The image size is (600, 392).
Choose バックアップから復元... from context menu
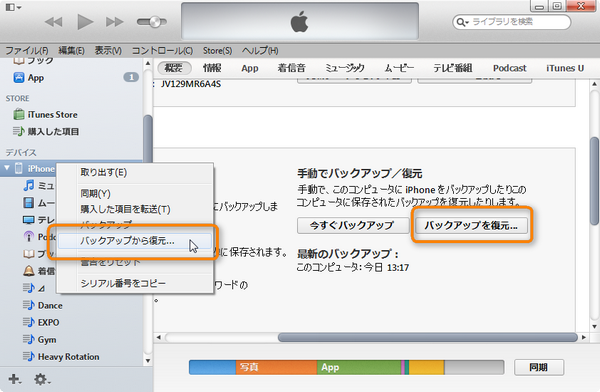(135, 241)
